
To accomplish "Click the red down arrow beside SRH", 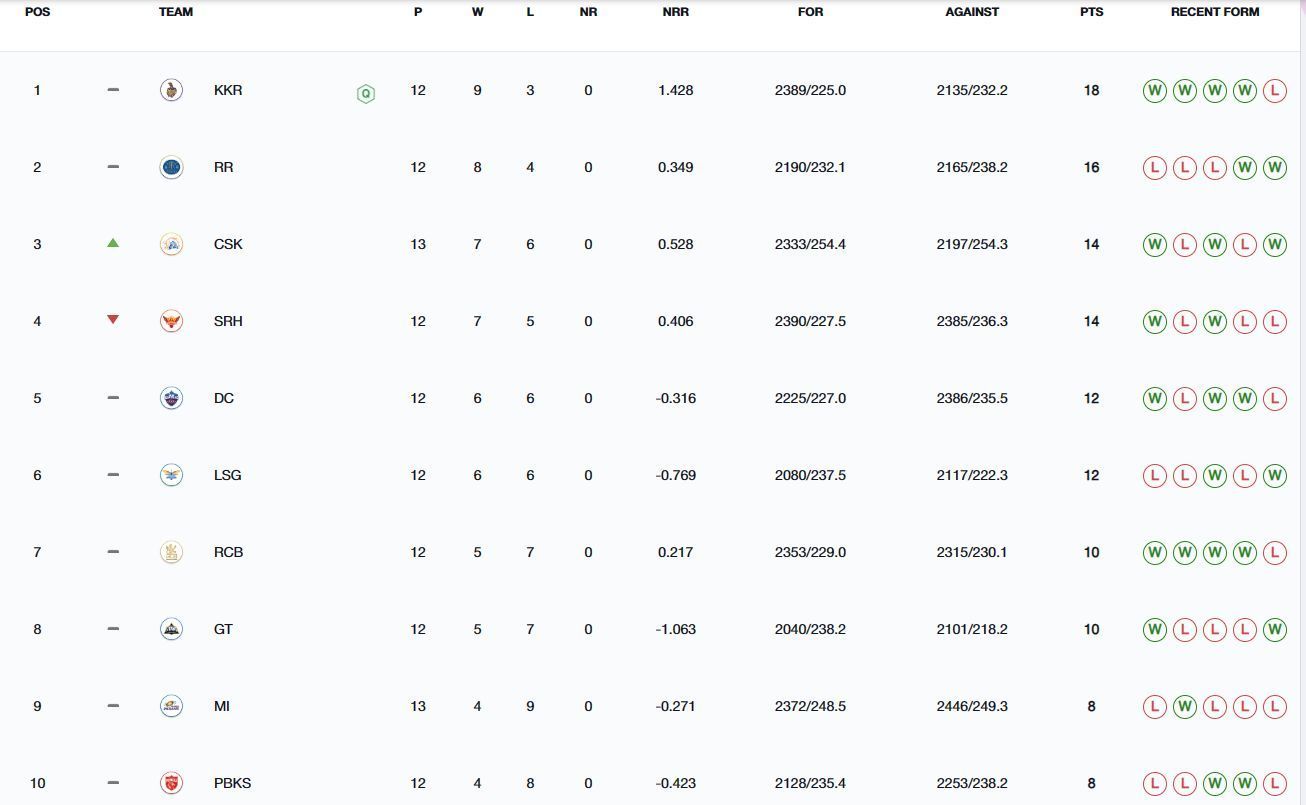I will pos(113,320).
